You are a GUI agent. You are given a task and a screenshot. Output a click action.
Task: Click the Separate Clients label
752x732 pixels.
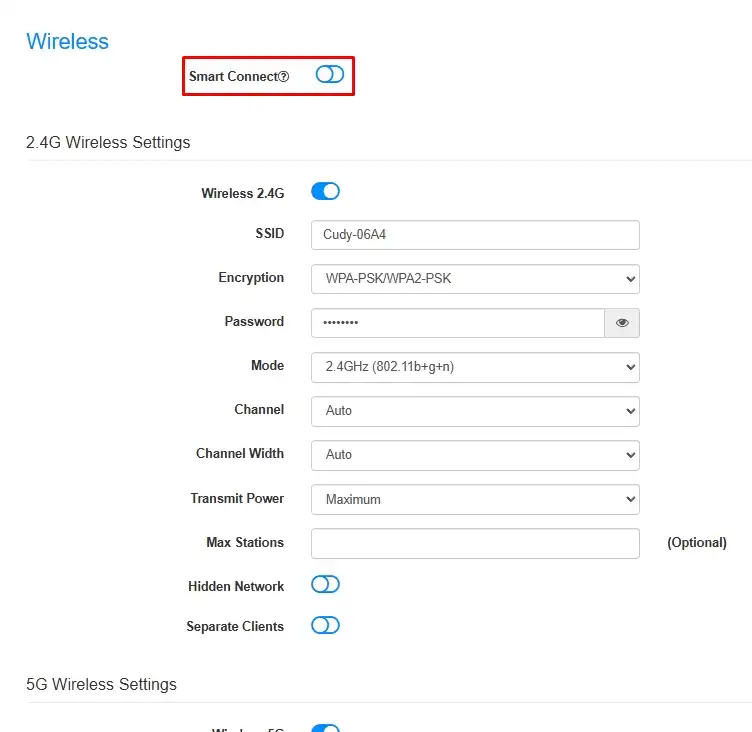click(x=235, y=626)
